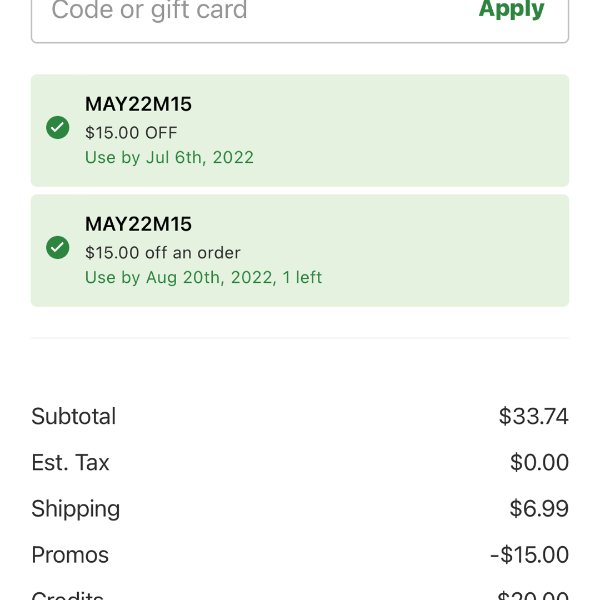Screen dimensions: 600x600
Task: Click the $15.00 off an order text
Action: click(x=163, y=253)
